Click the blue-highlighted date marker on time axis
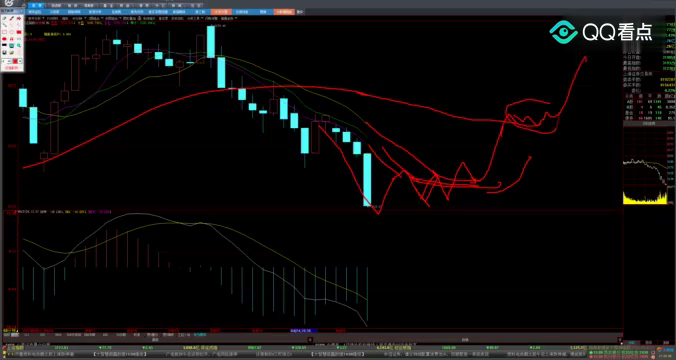676x360 pixels. pyautogui.click(x=304, y=331)
